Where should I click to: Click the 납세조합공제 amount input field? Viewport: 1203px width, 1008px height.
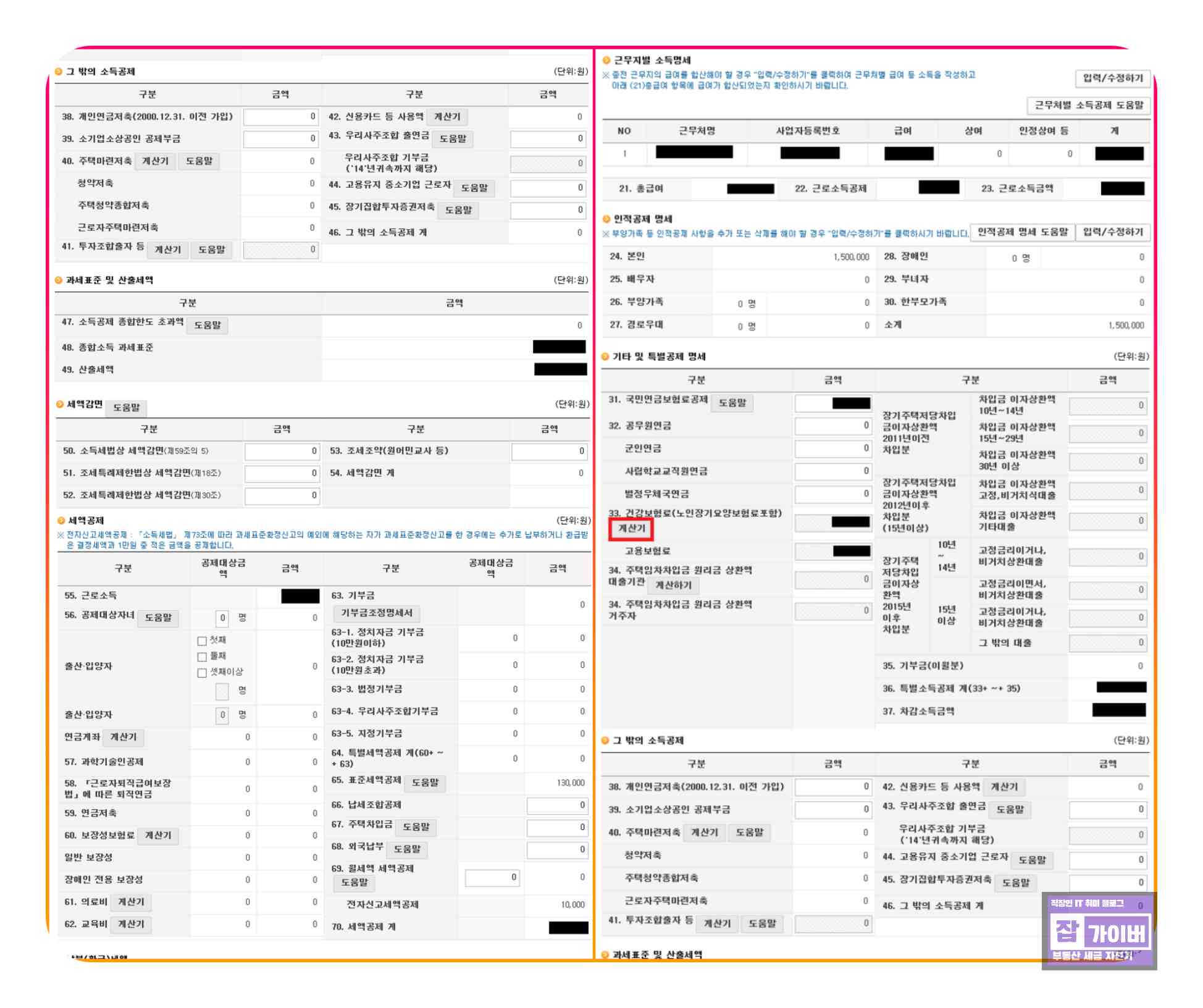coord(557,805)
